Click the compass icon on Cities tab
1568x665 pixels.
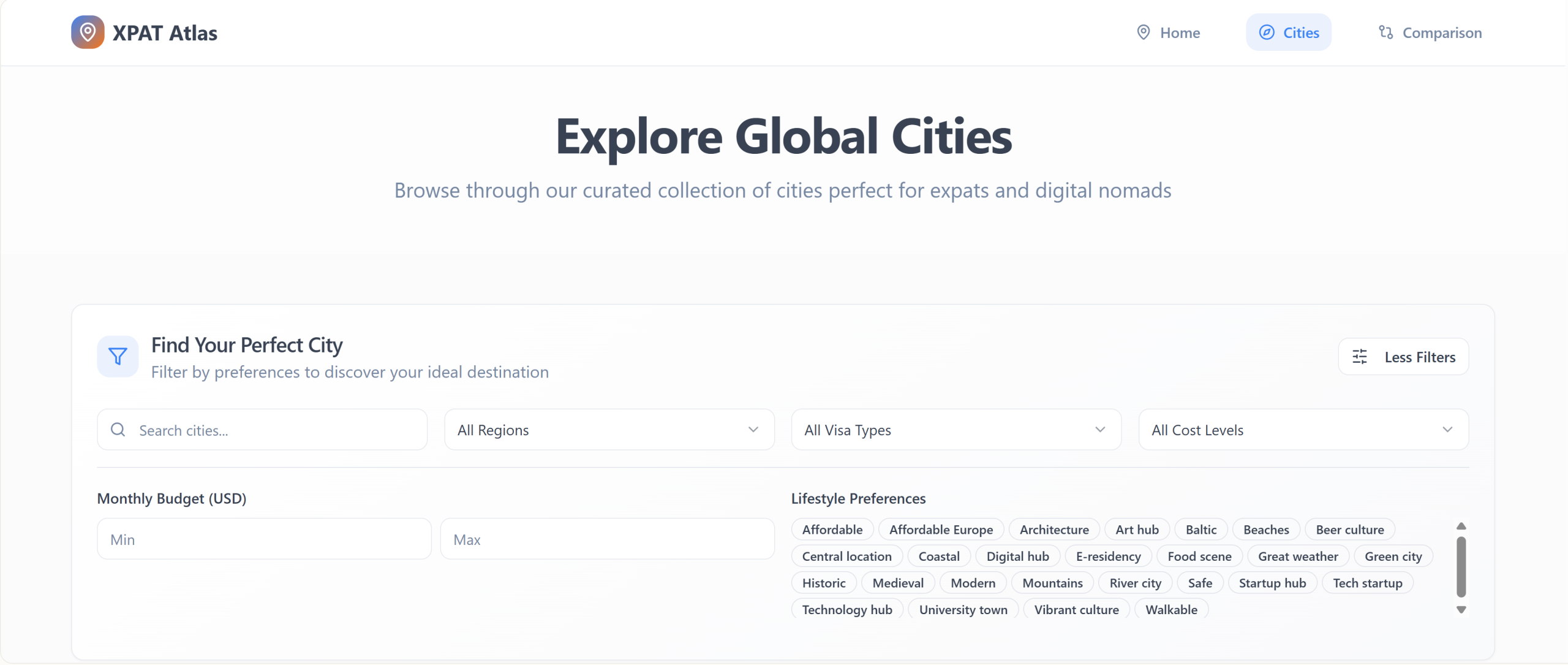[x=1267, y=32]
